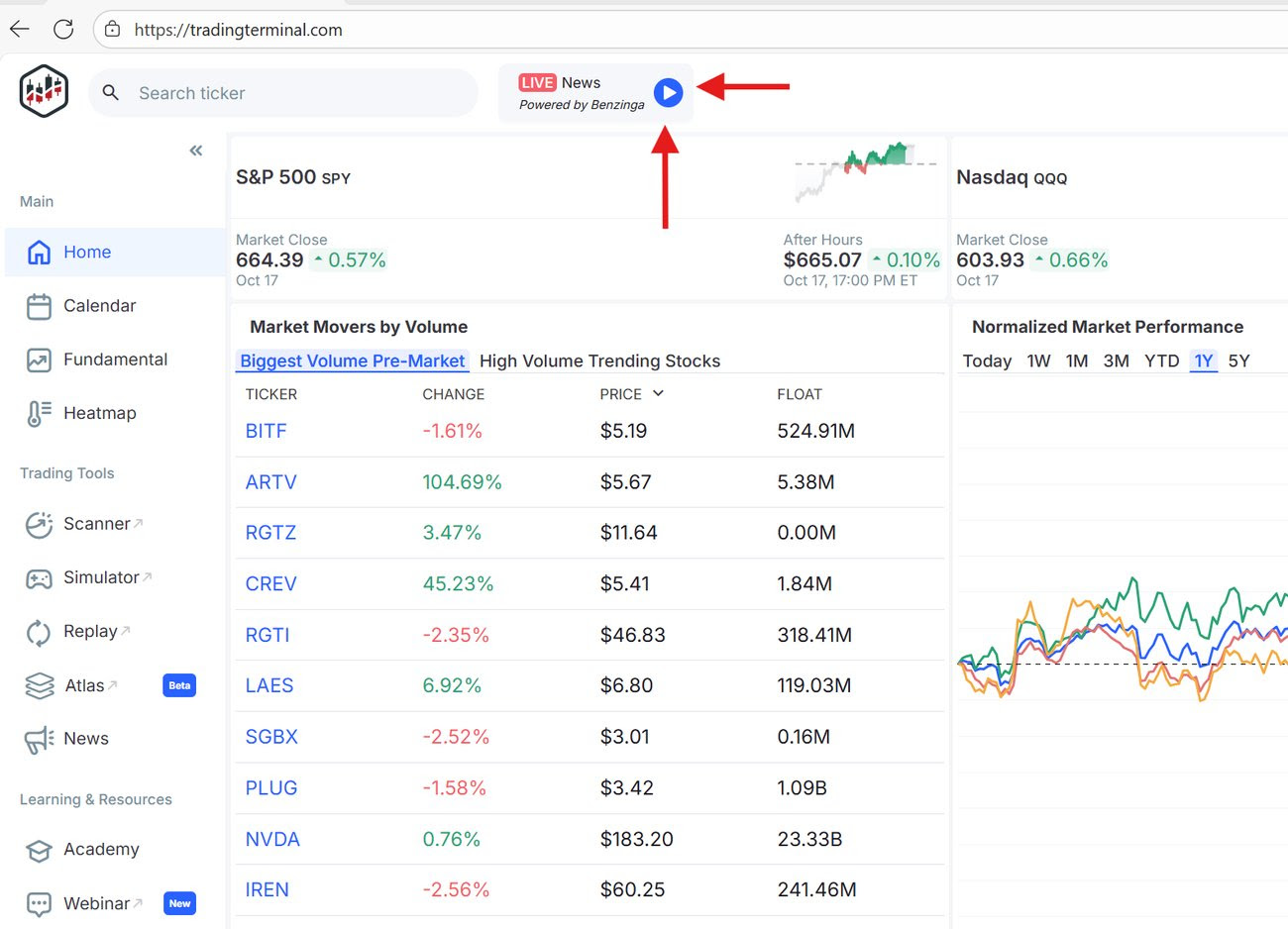Launch the Simulator gamepad icon
1288x929 pixels.
point(39,578)
